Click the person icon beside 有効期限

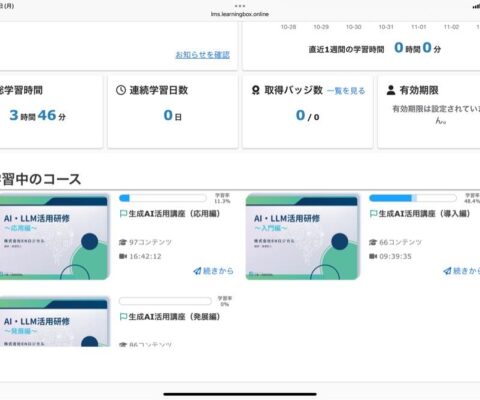[x=391, y=90]
